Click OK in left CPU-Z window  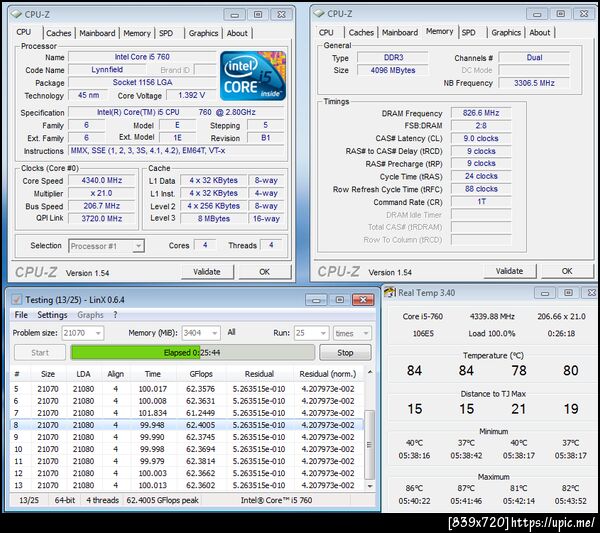[x=264, y=272]
